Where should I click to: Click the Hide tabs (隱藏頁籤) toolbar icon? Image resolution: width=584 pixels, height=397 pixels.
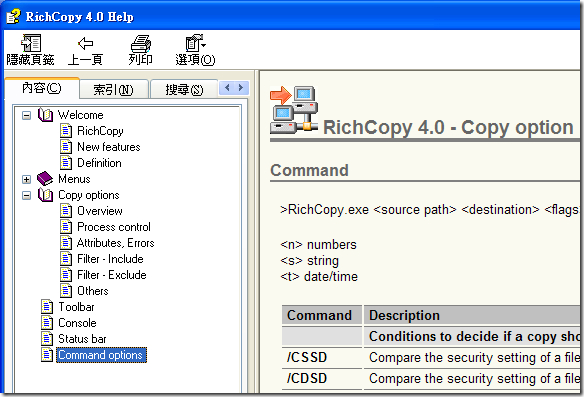point(31,44)
